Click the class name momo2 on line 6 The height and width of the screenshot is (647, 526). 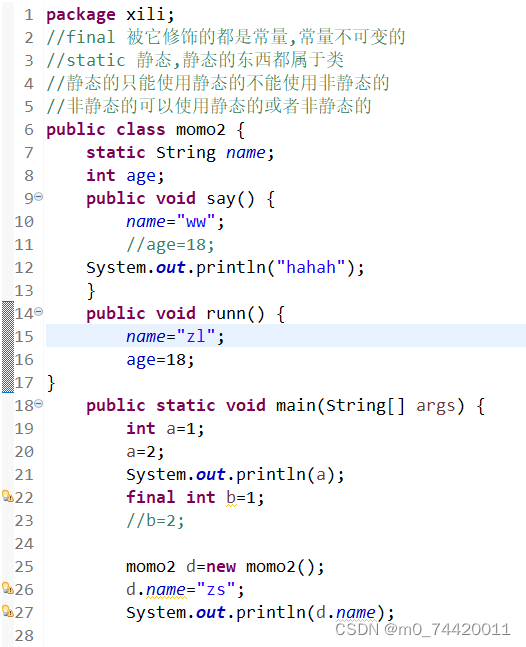click(201, 130)
